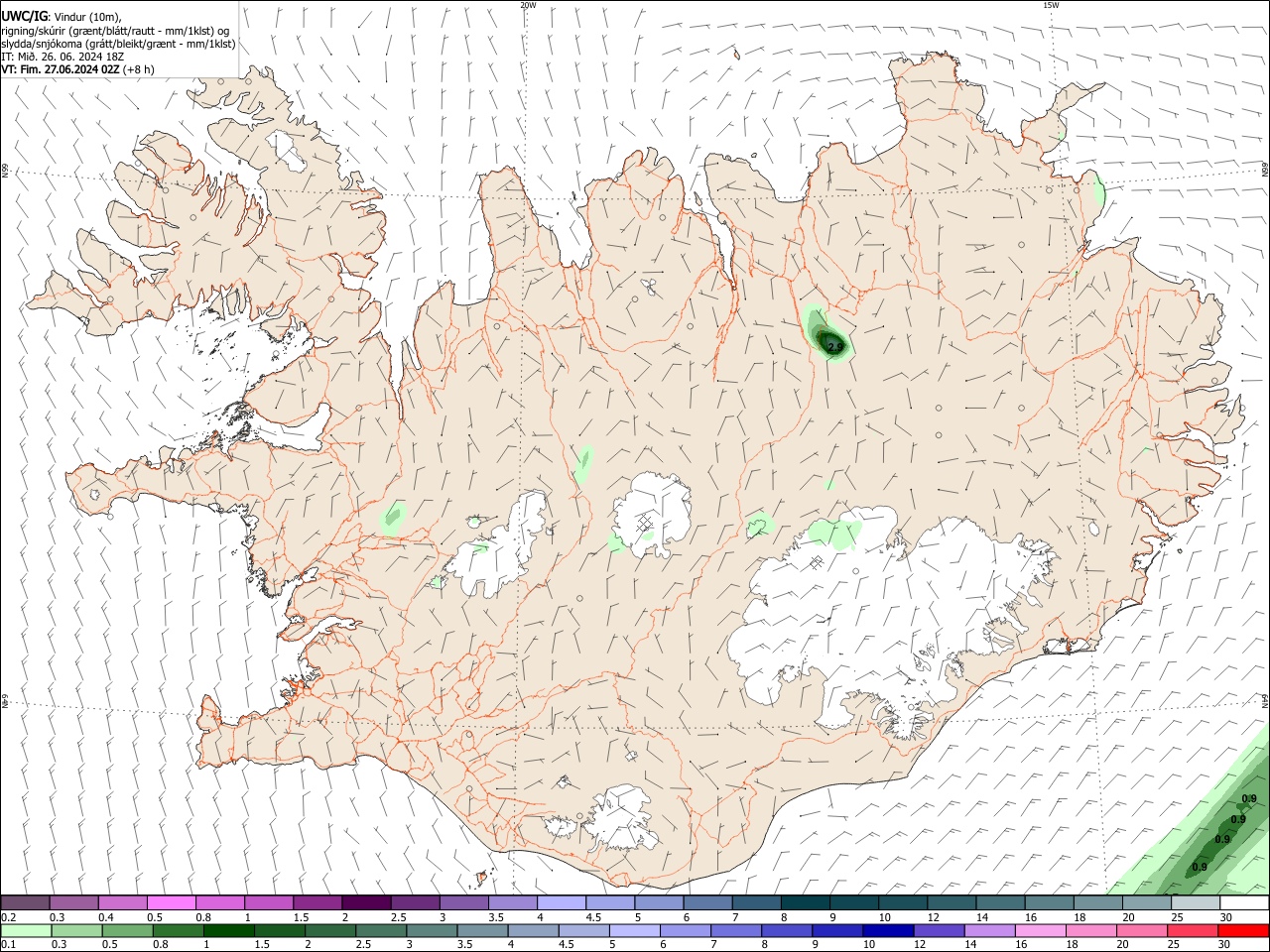Choose the darkest green 1 swatch in lower legend row

click(228, 930)
